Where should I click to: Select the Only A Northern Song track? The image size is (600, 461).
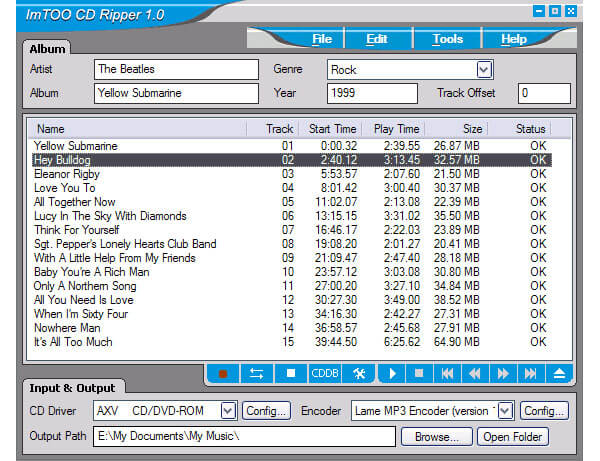292,286
